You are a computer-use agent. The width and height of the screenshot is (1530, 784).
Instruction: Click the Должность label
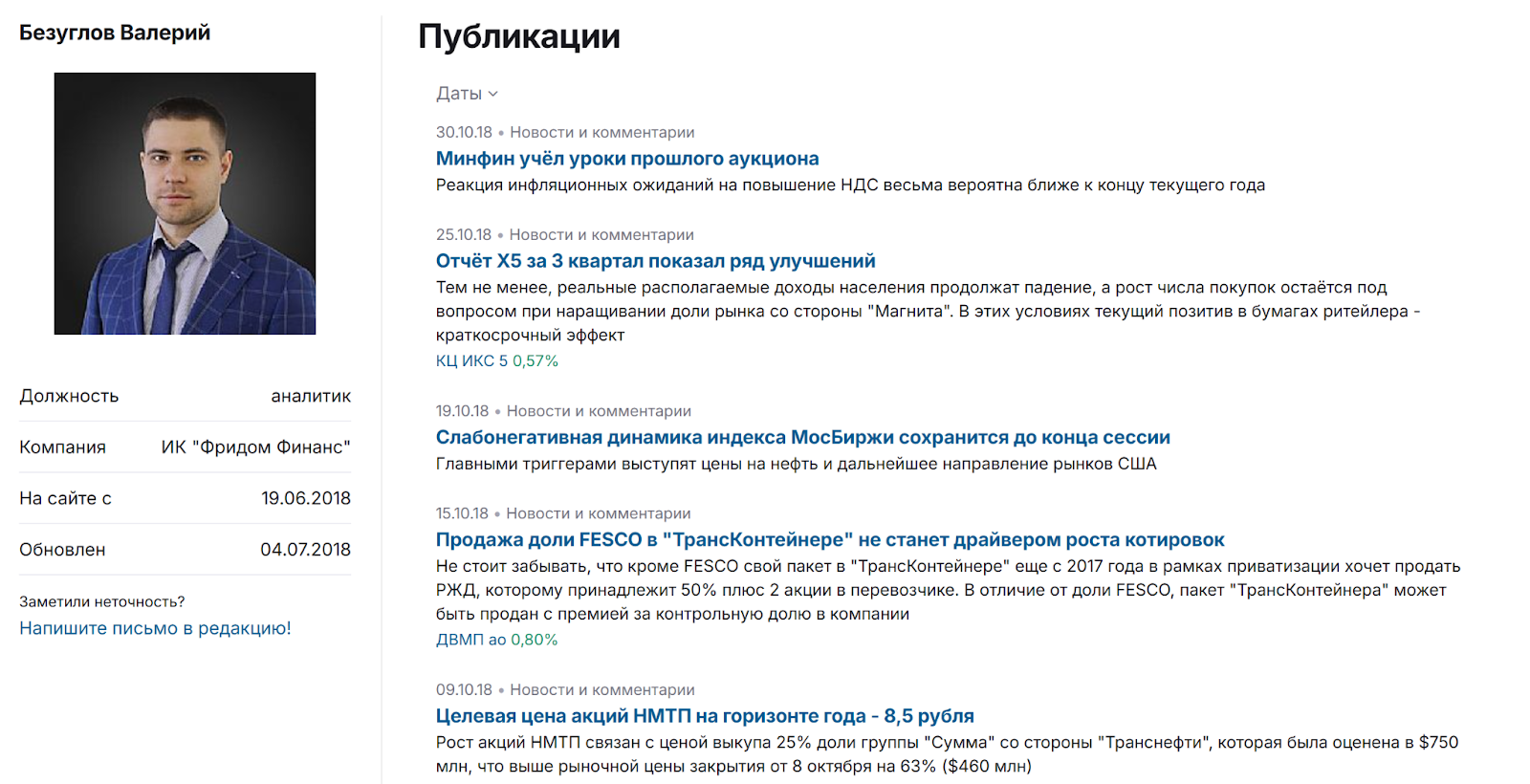[x=69, y=396]
